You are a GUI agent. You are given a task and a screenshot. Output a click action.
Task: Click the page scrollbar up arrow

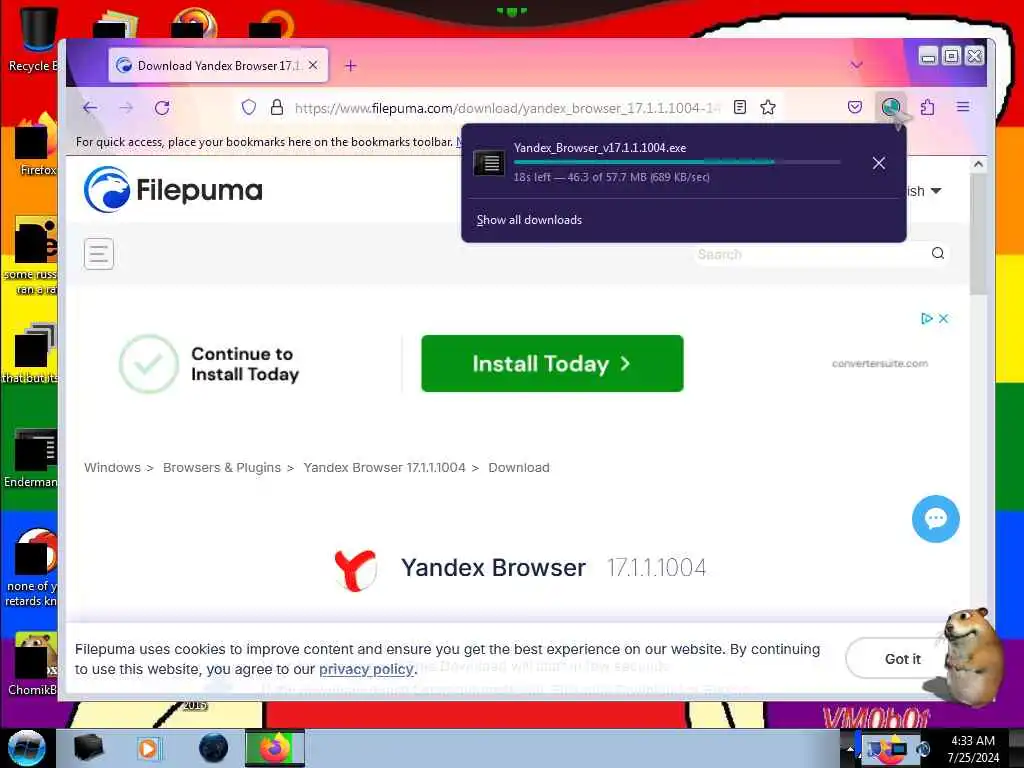click(x=978, y=165)
